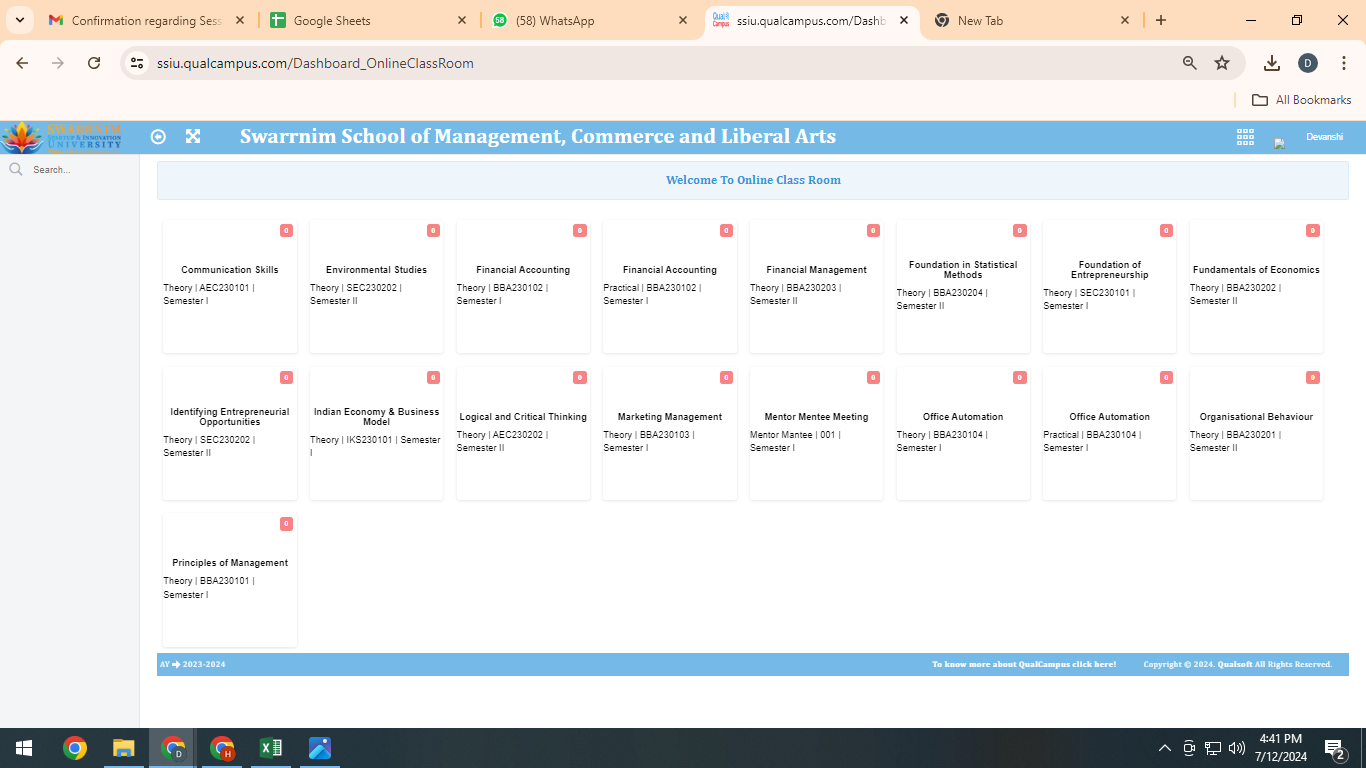Open the Foundation of Entrepreneurship card

point(1110,286)
